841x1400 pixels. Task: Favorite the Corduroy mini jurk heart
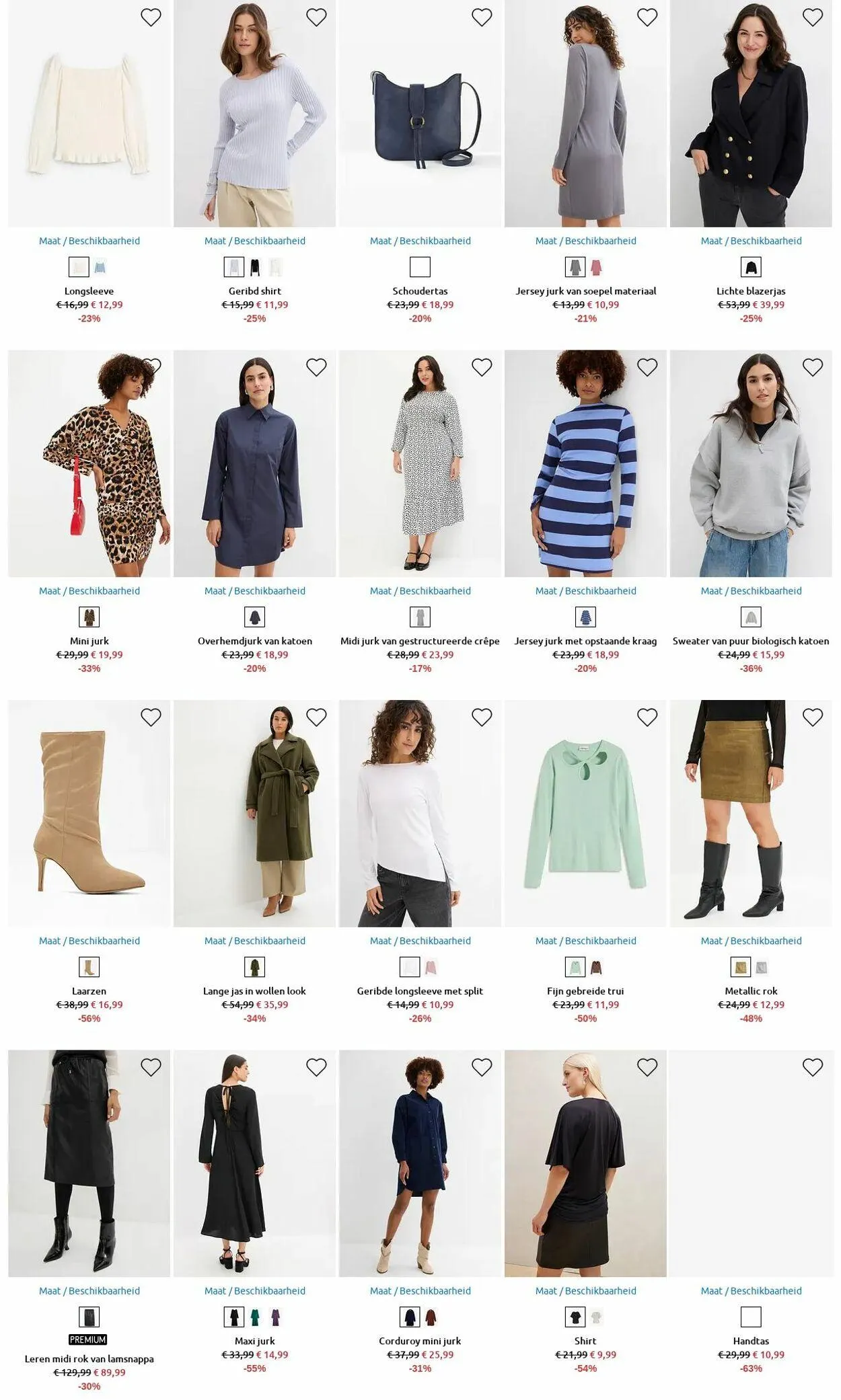(482, 1067)
